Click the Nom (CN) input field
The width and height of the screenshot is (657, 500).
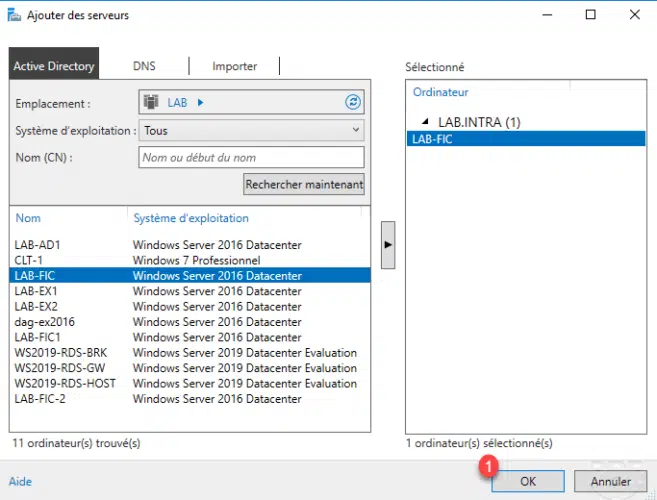(251, 157)
